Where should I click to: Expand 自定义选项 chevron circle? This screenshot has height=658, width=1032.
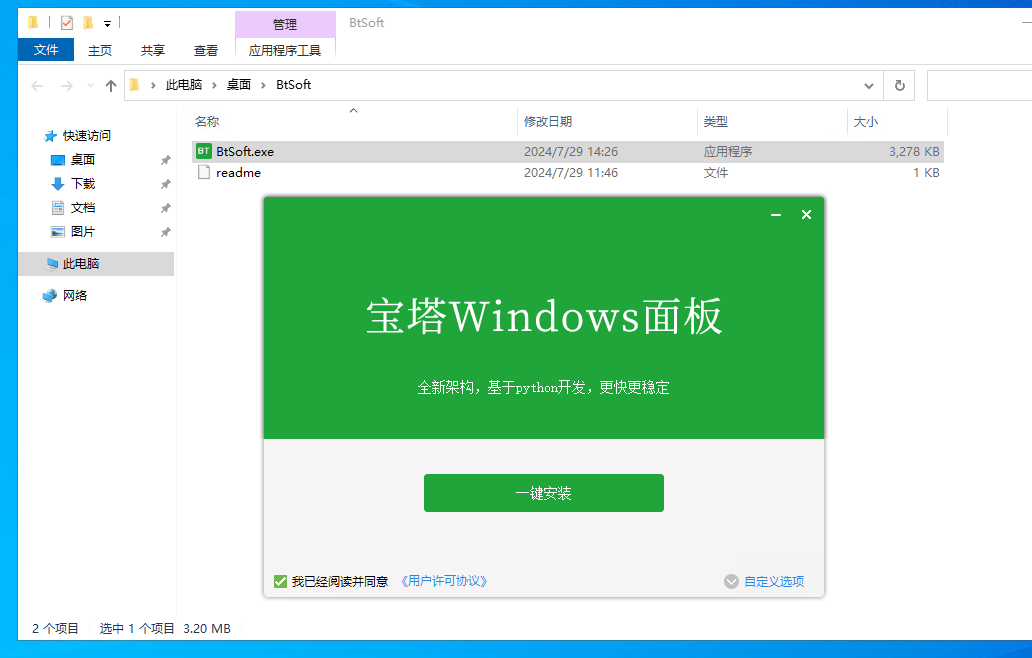(x=731, y=582)
